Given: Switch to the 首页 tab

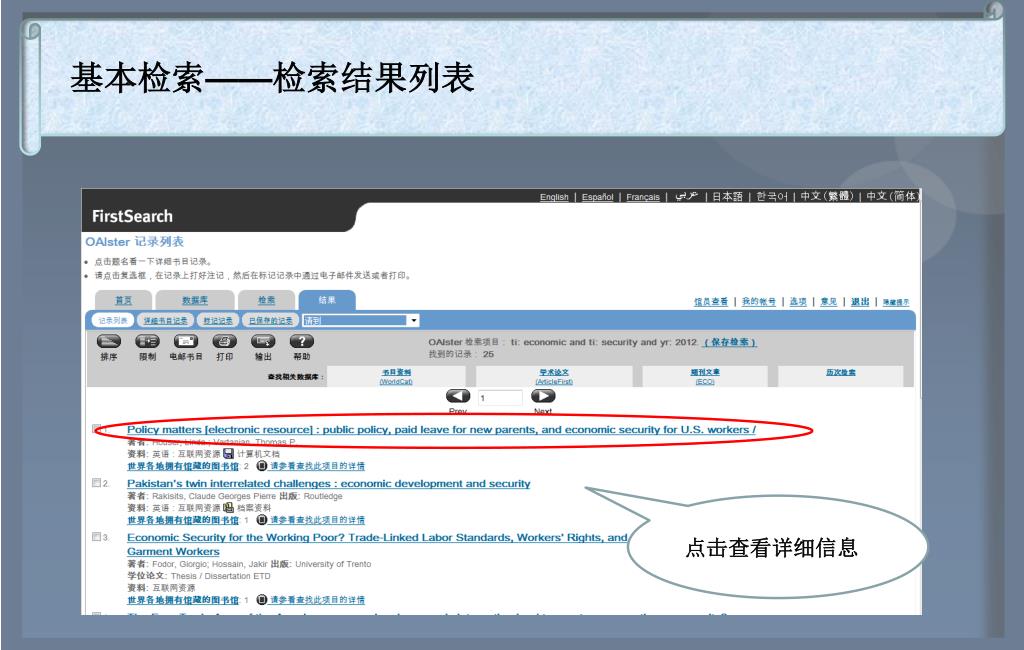Looking at the screenshot, I should tap(123, 300).
